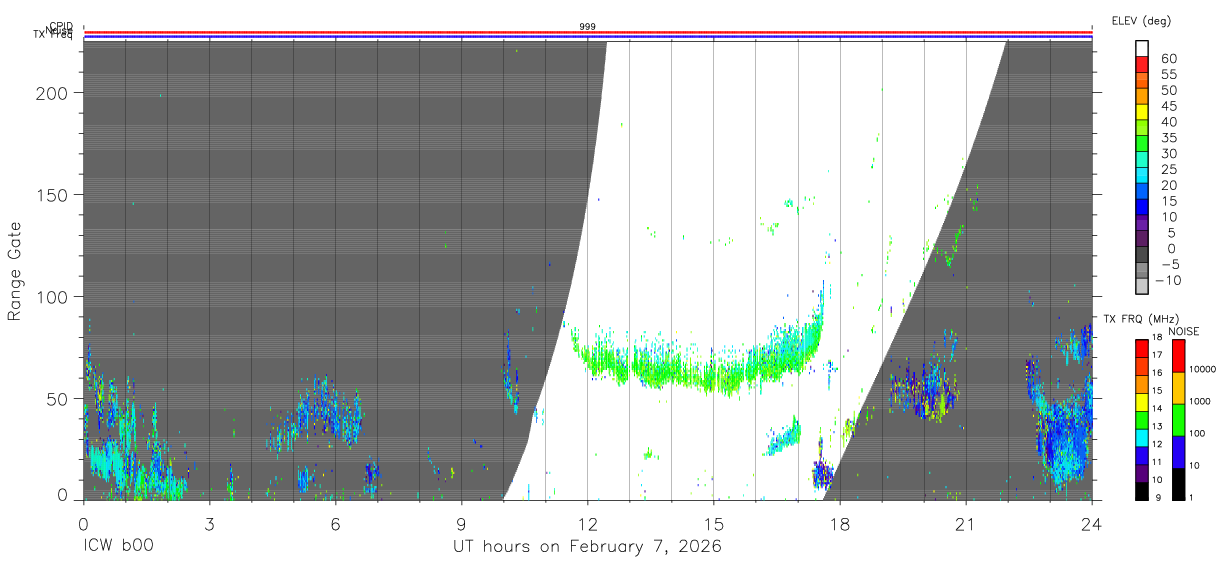Click the −5 label on the ELEV scale

(x=1170, y=265)
